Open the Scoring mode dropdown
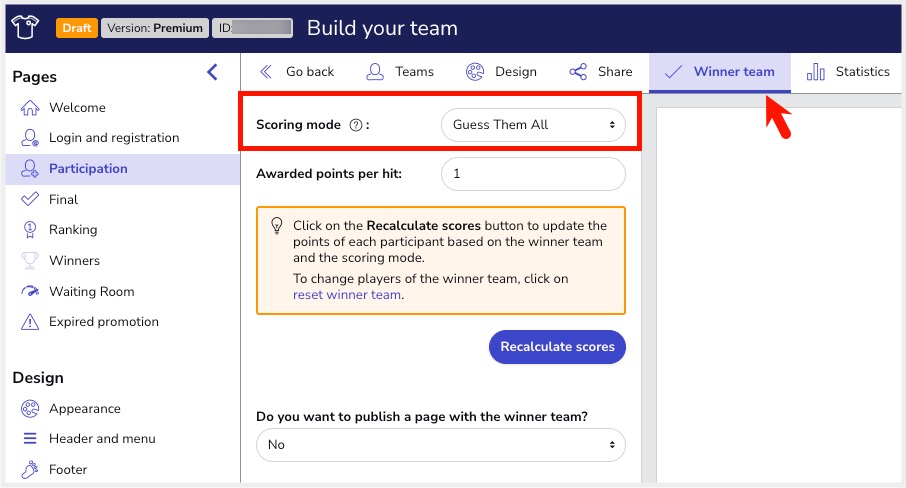This screenshot has height=488, width=906. [533, 125]
